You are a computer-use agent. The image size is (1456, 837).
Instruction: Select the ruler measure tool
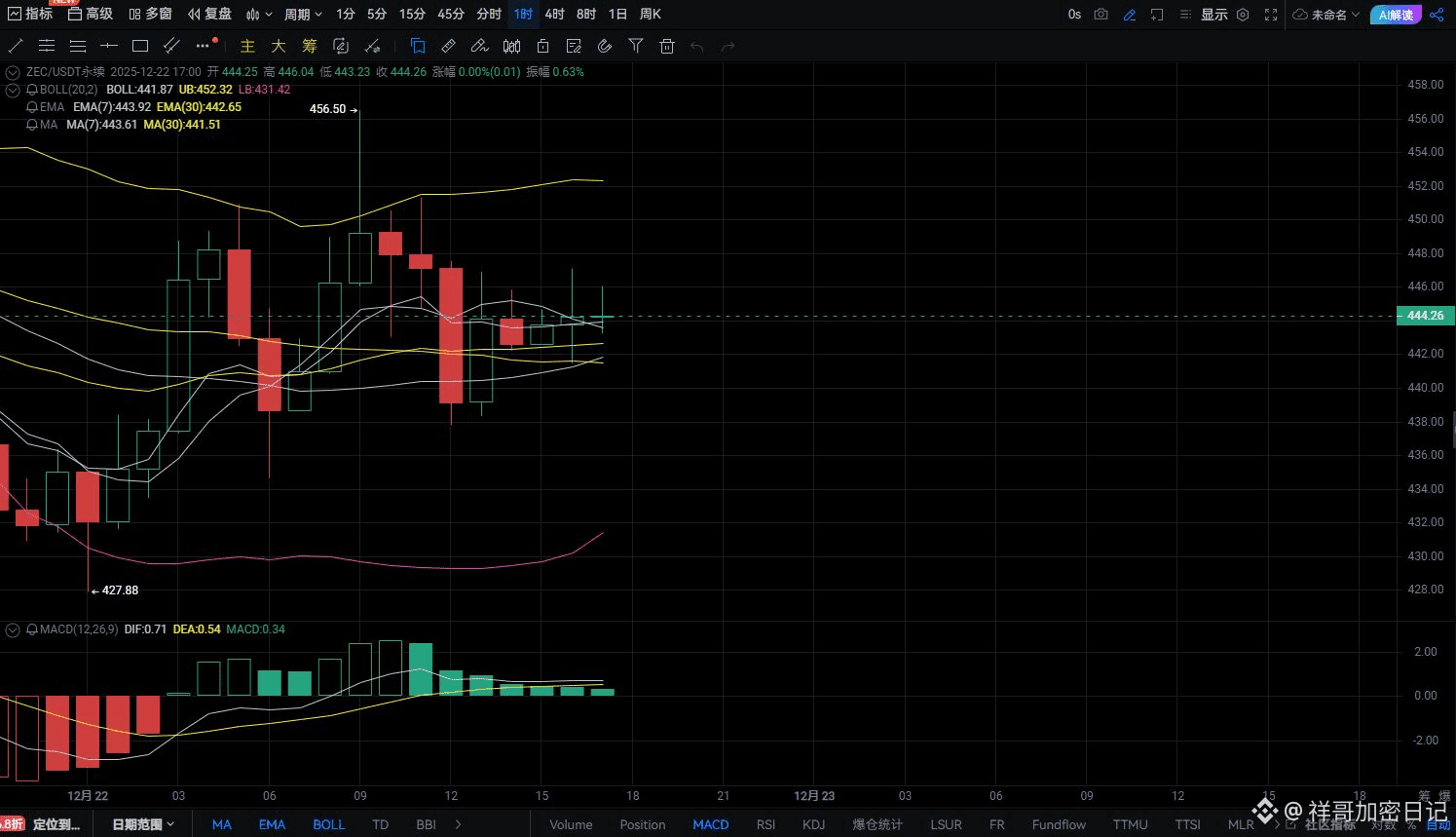[x=449, y=46]
